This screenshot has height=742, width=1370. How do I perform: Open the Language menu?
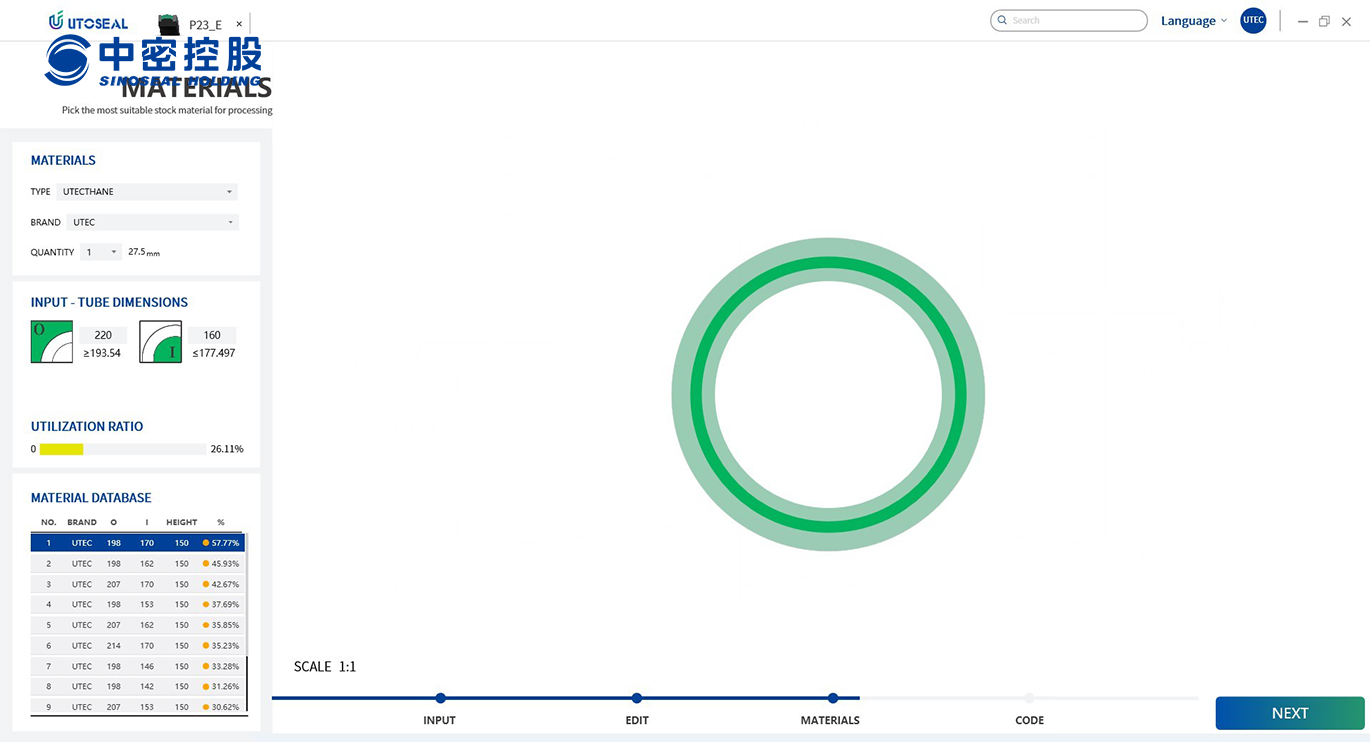(1193, 21)
